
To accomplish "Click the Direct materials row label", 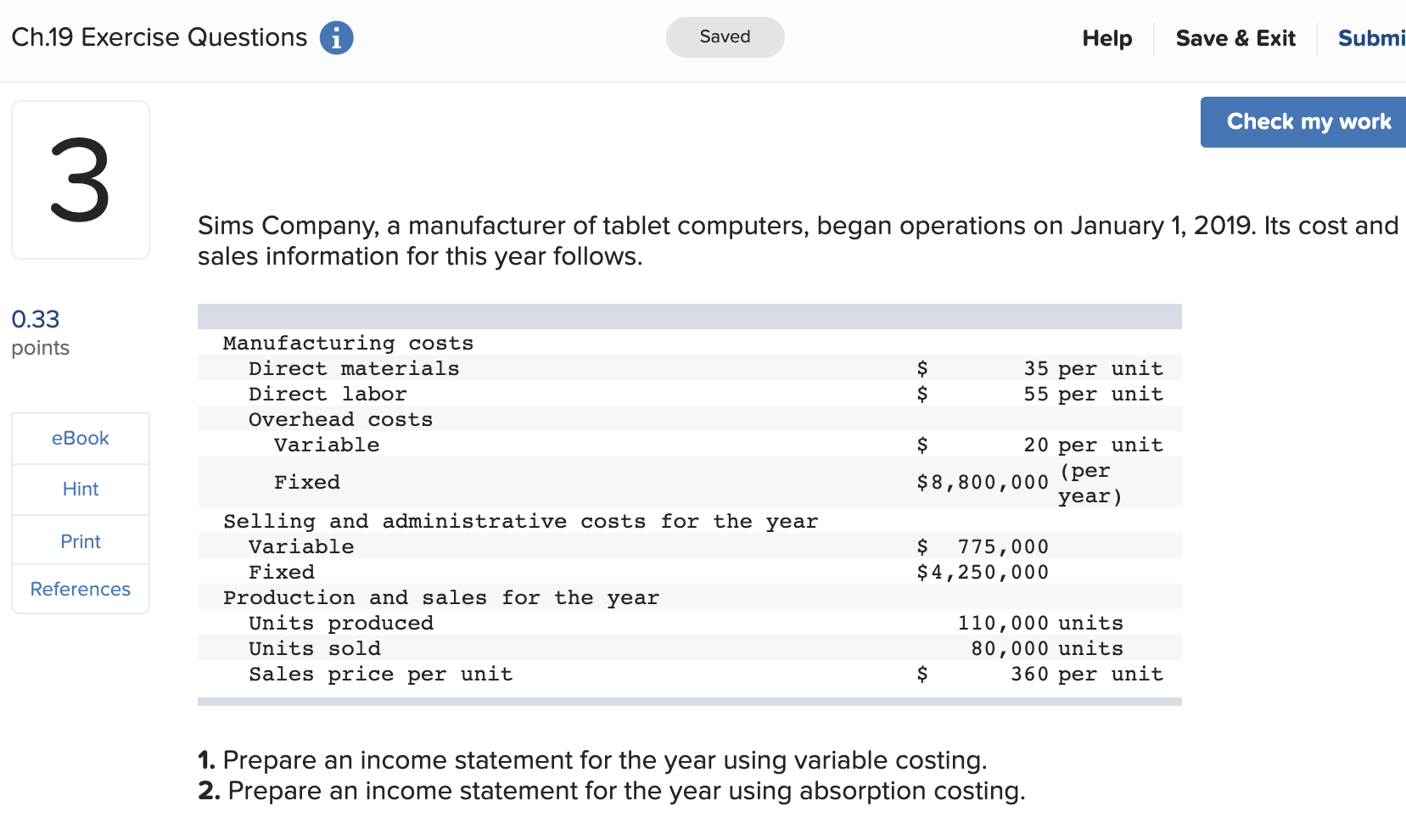I will click(x=354, y=368).
